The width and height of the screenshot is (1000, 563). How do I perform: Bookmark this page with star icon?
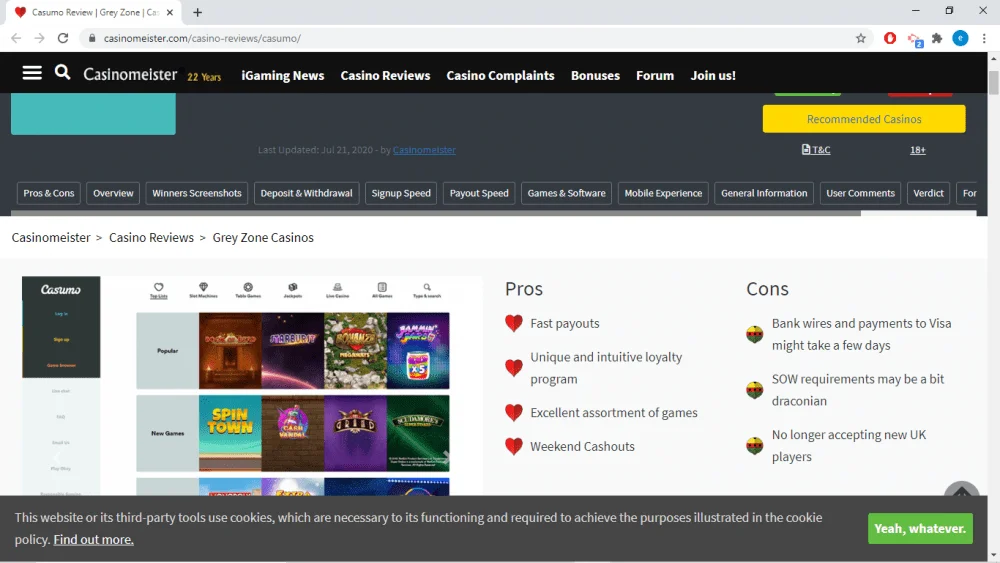pos(860,38)
